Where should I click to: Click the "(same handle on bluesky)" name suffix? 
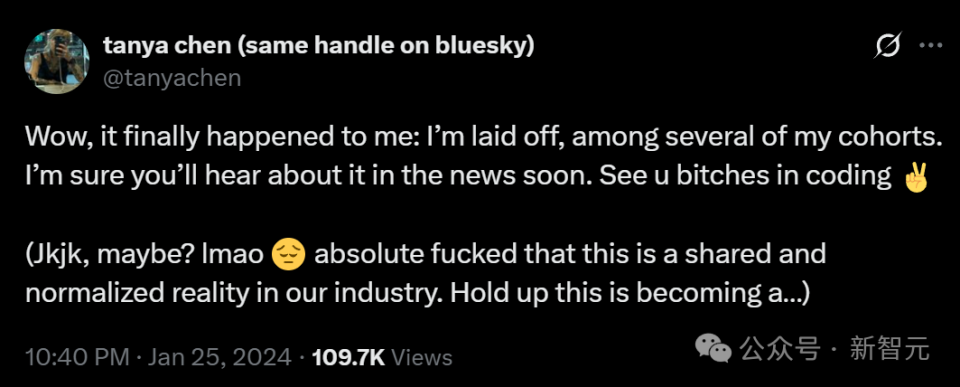click(386, 45)
